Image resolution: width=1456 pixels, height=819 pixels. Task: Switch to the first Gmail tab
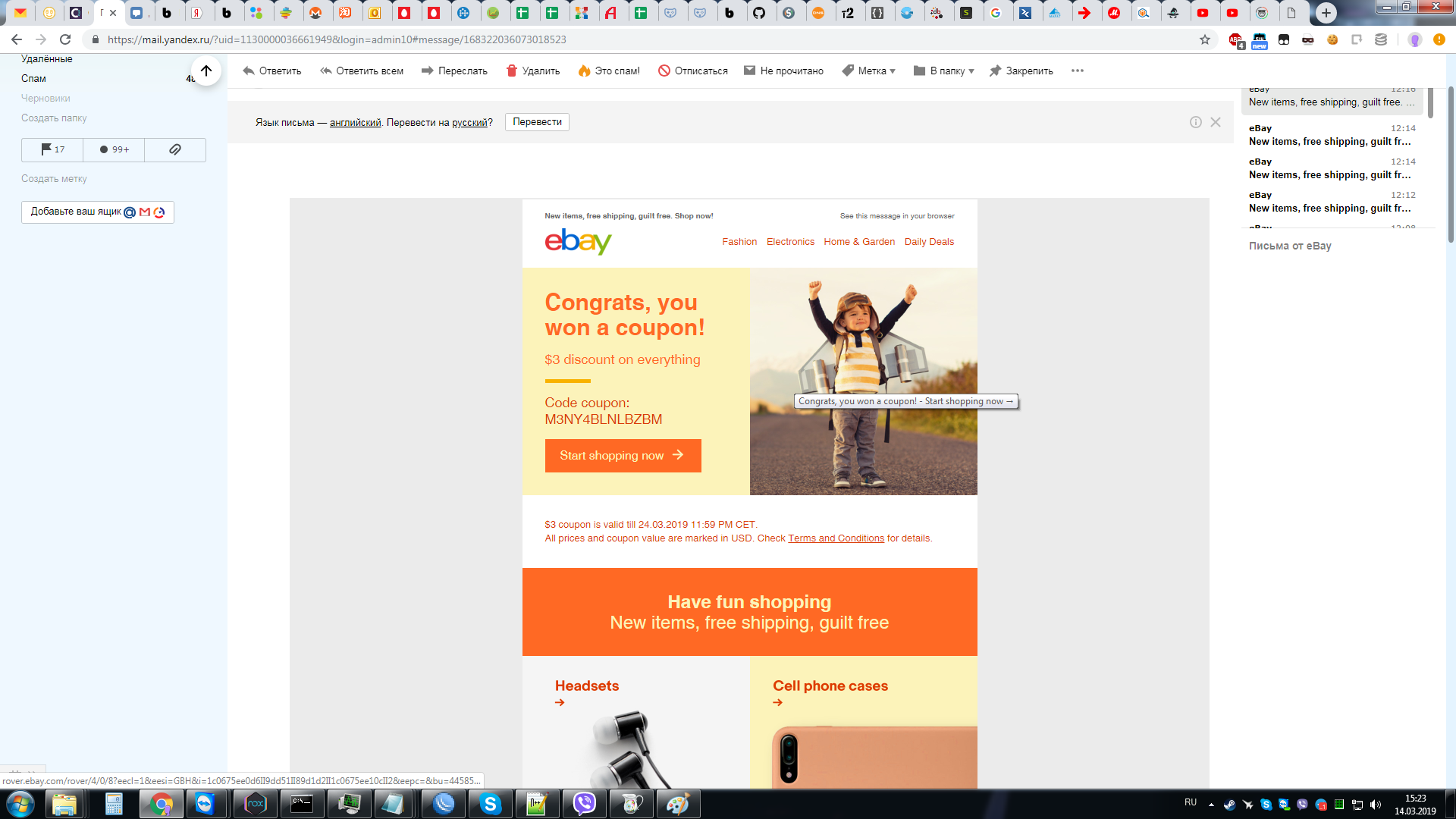(20, 13)
